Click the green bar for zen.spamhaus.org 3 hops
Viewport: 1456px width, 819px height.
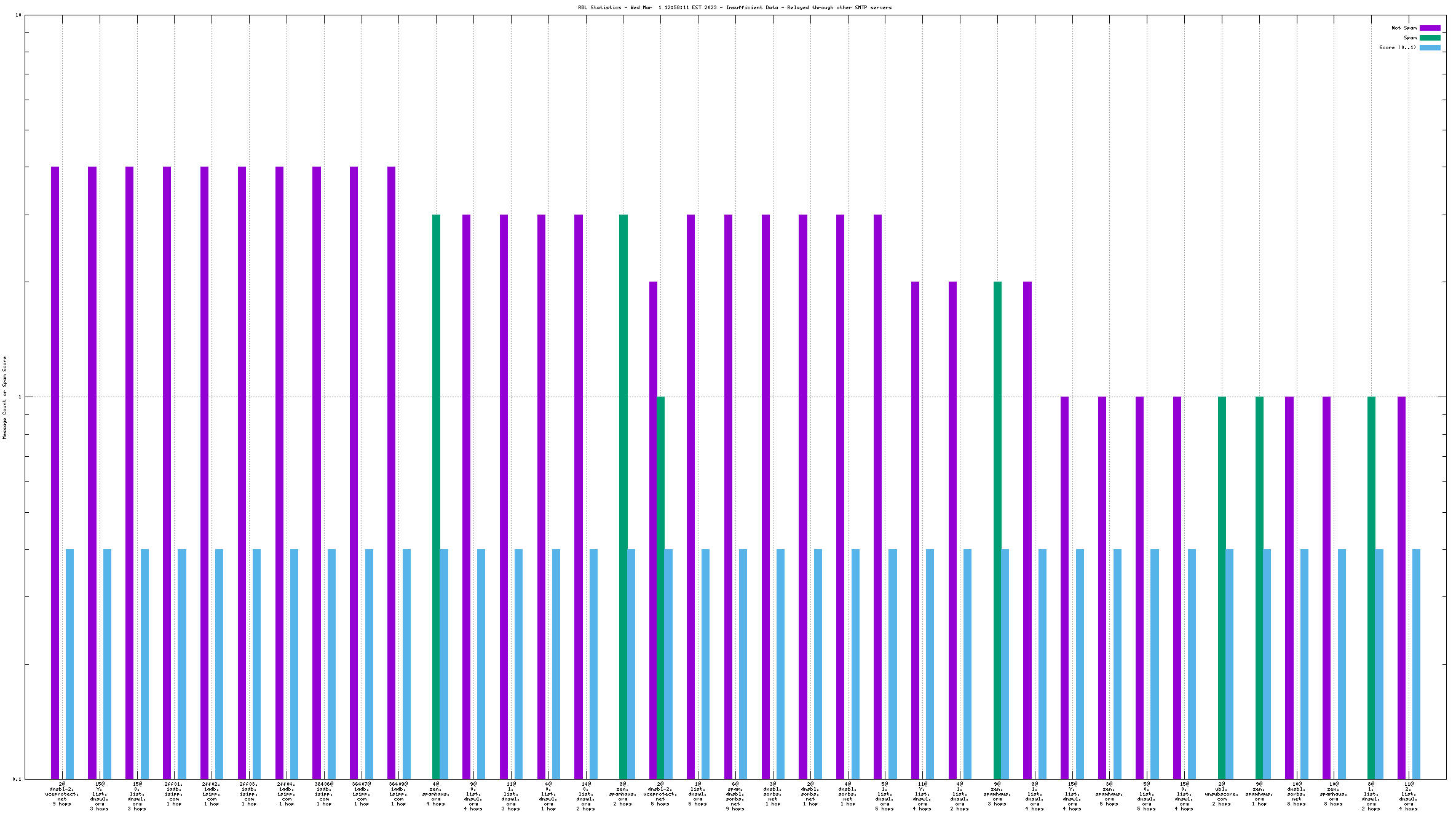tap(997, 530)
